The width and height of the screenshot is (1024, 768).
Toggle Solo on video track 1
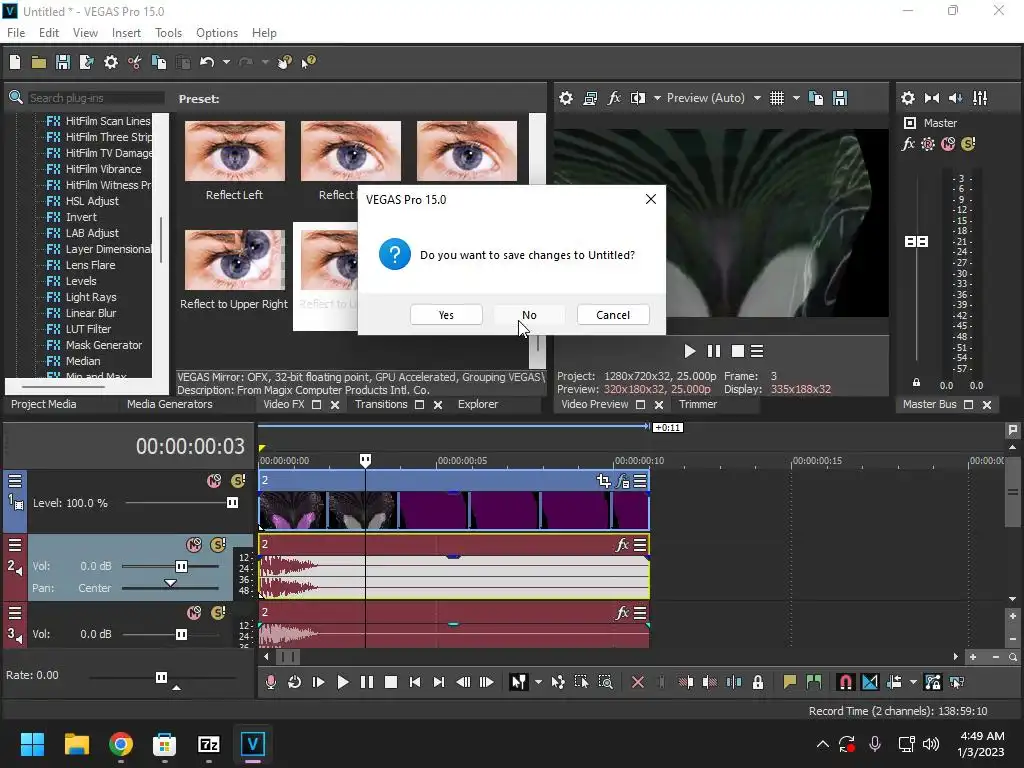(238, 481)
